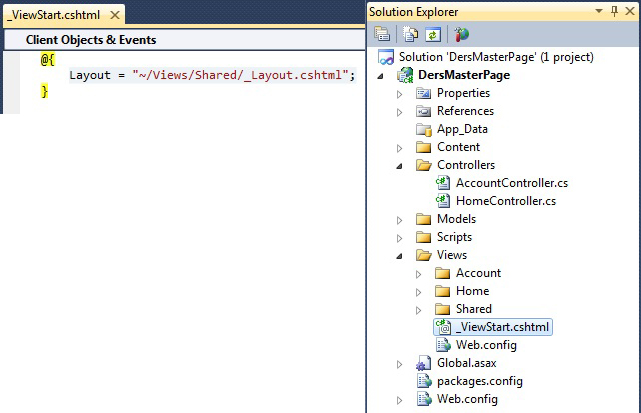Open the Solution Explorer window position dropdown arrow
Image resolution: width=641 pixels, height=413 pixels.
click(x=599, y=11)
